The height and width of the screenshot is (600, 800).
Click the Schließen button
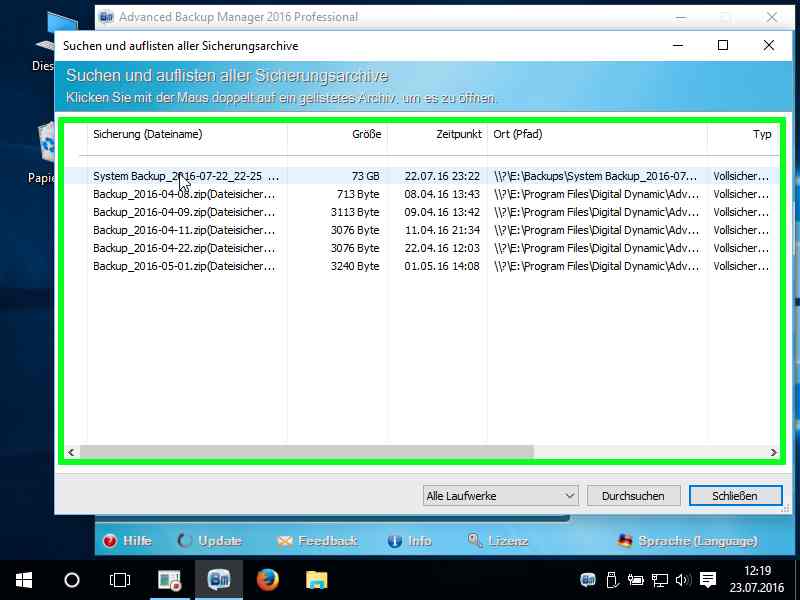[x=735, y=495]
